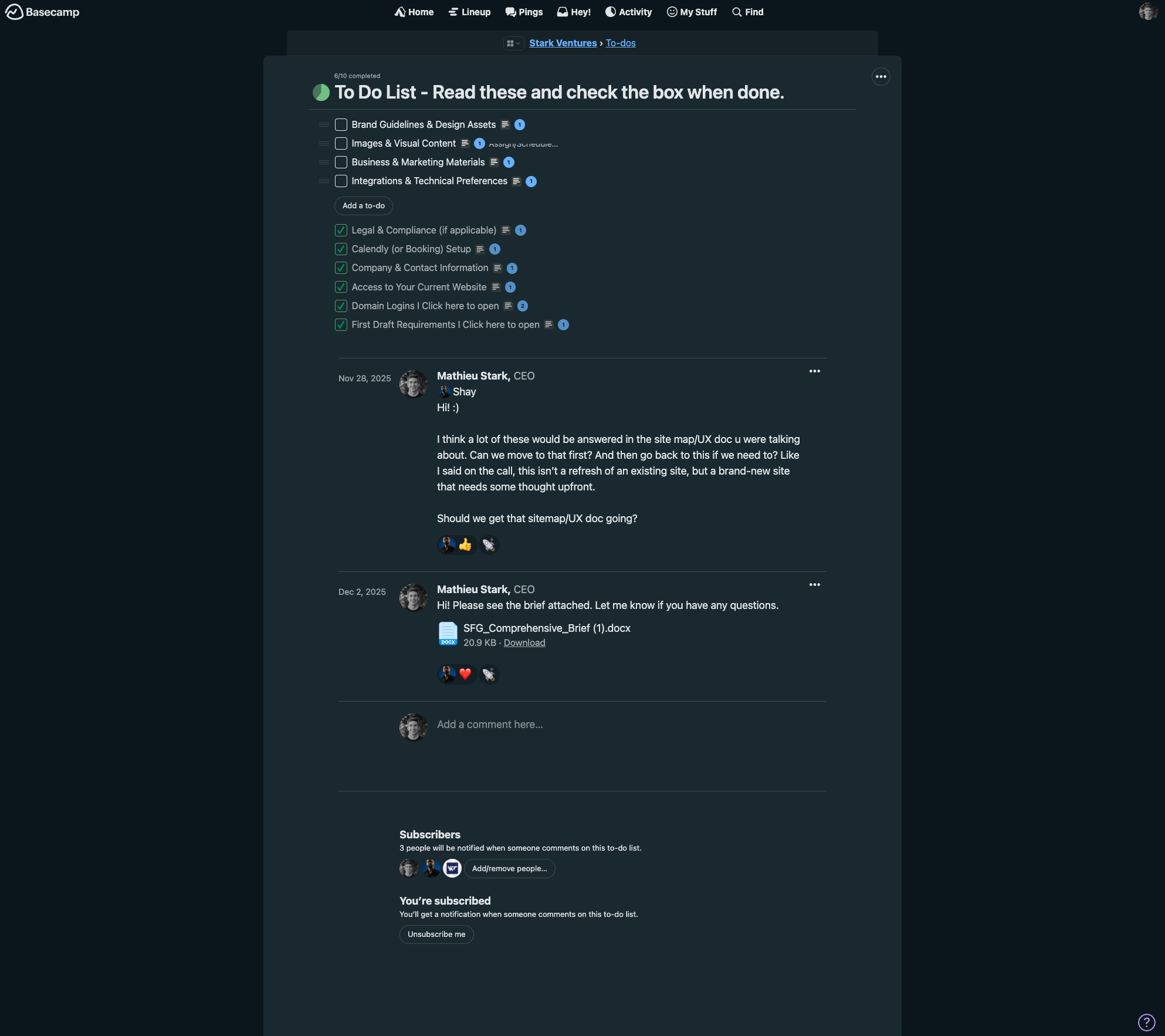Open the Pings menu

point(524,12)
